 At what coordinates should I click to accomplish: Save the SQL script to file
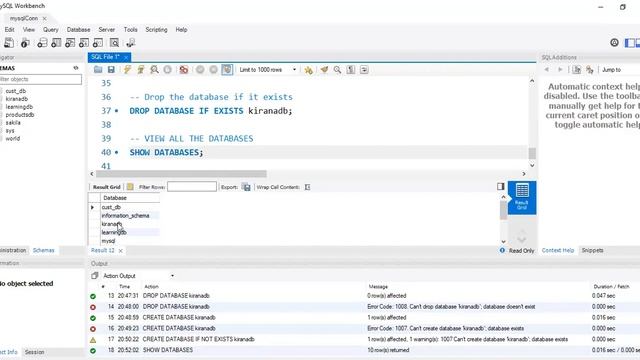[x=111, y=70]
